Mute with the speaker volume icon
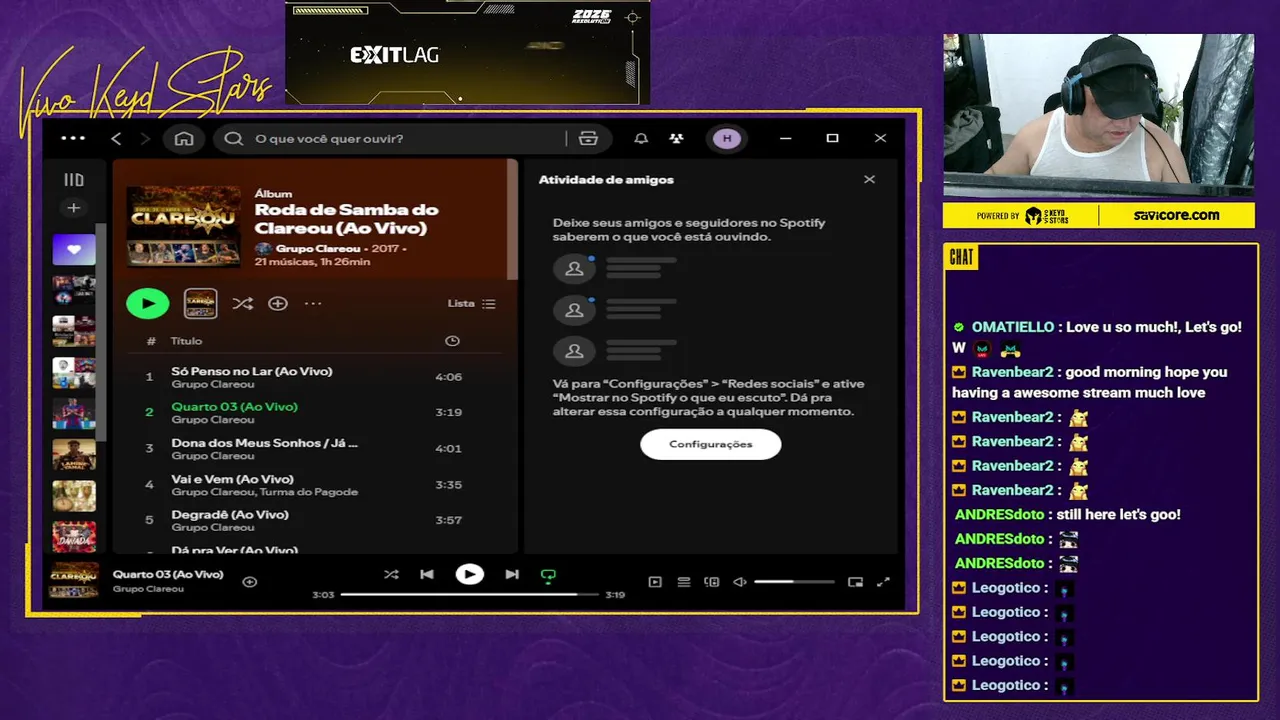Viewport: 1280px width, 720px height. click(x=740, y=582)
